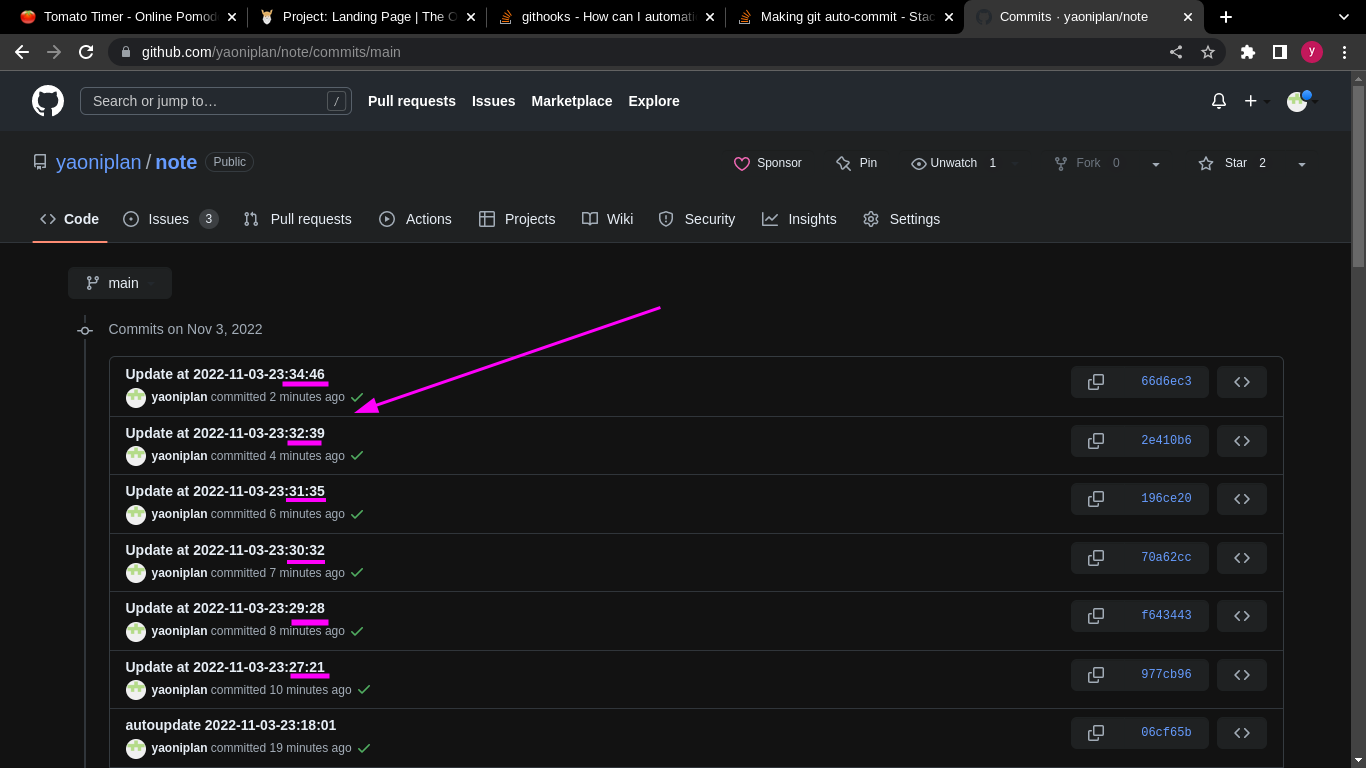Open the Wiki tab
Image resolution: width=1366 pixels, height=768 pixels.
coord(607,219)
